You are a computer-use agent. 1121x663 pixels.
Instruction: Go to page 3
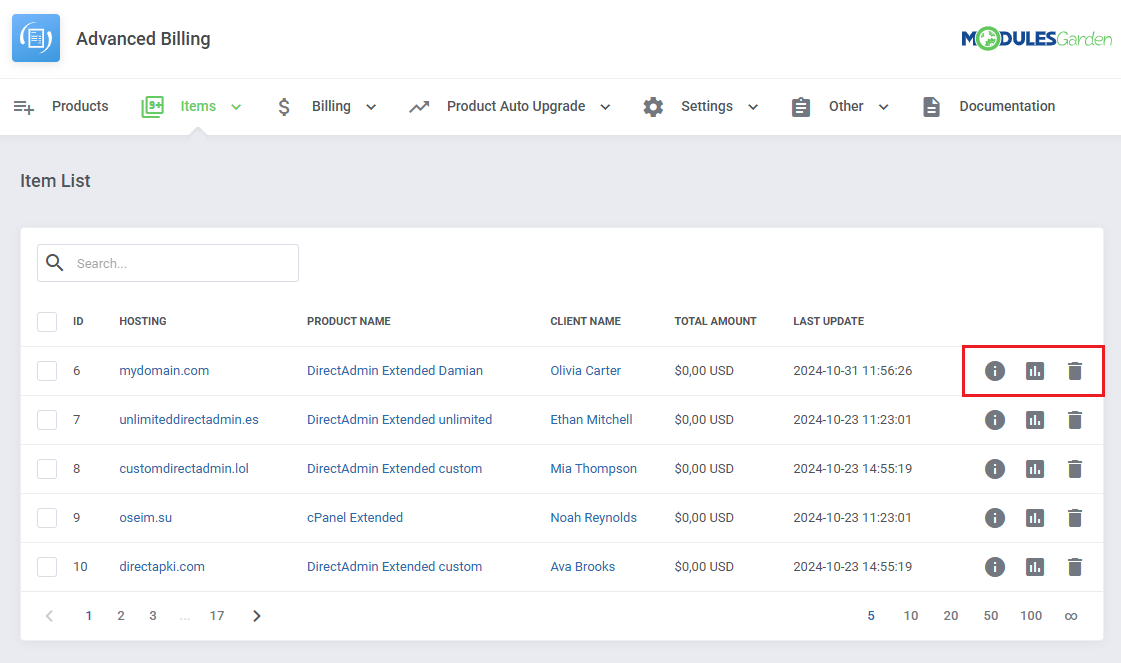tap(153, 616)
